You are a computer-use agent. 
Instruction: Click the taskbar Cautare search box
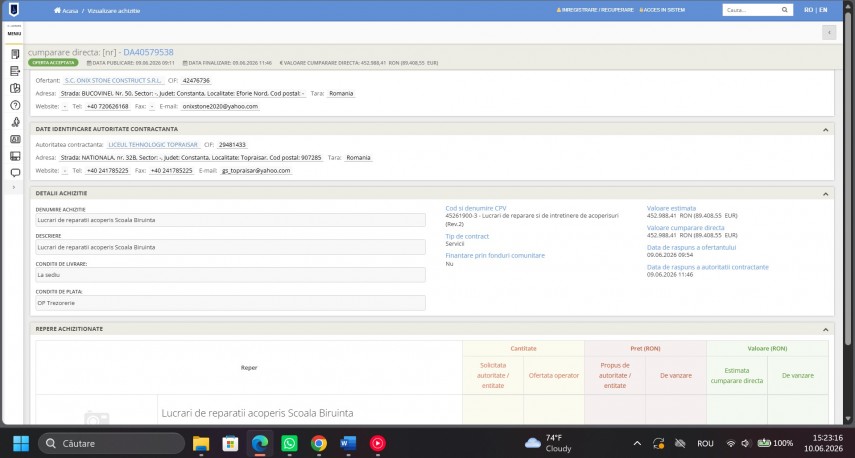(112, 443)
